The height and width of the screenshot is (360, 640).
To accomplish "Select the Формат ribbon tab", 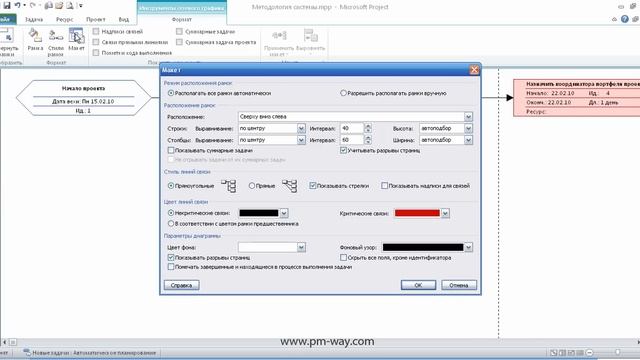I will [x=182, y=19].
